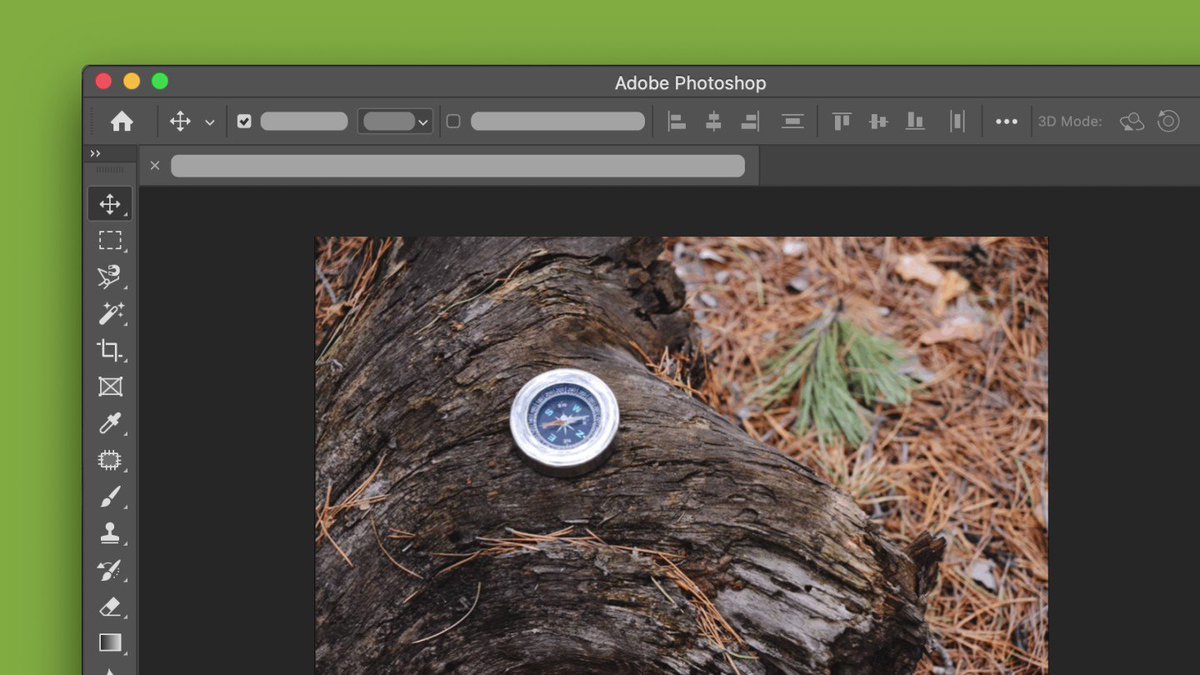This screenshot has height=675, width=1200.
Task: Distribute layers horizontally
Action: pos(957,121)
